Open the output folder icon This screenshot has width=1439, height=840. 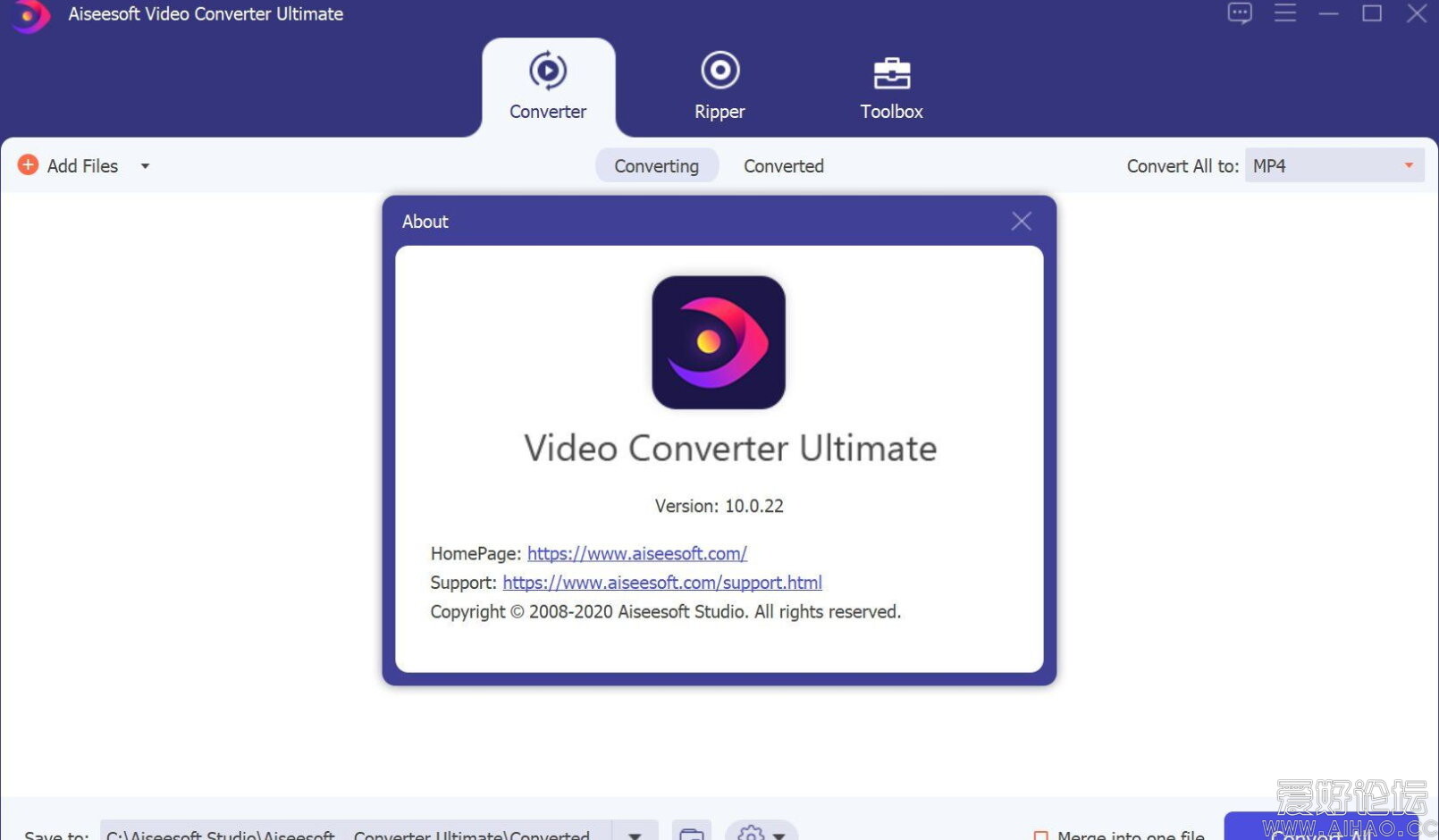pos(691,832)
